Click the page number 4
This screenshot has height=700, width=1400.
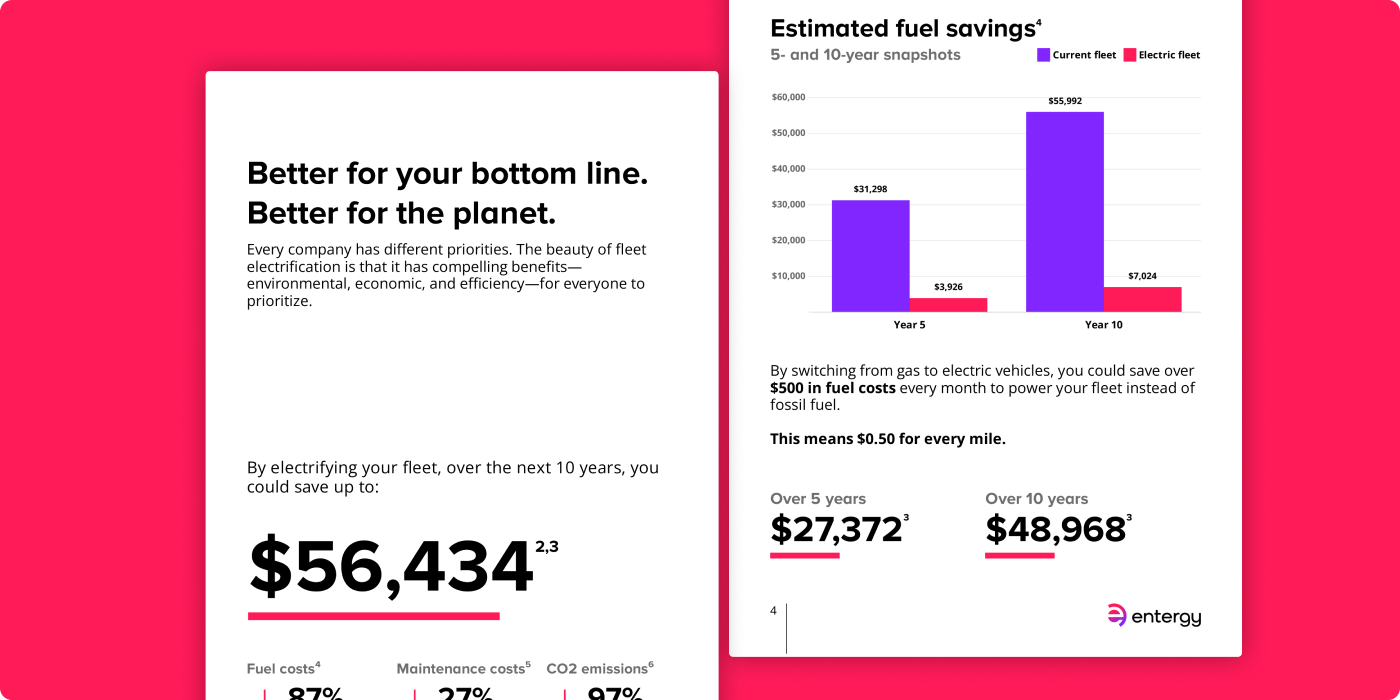click(x=773, y=610)
